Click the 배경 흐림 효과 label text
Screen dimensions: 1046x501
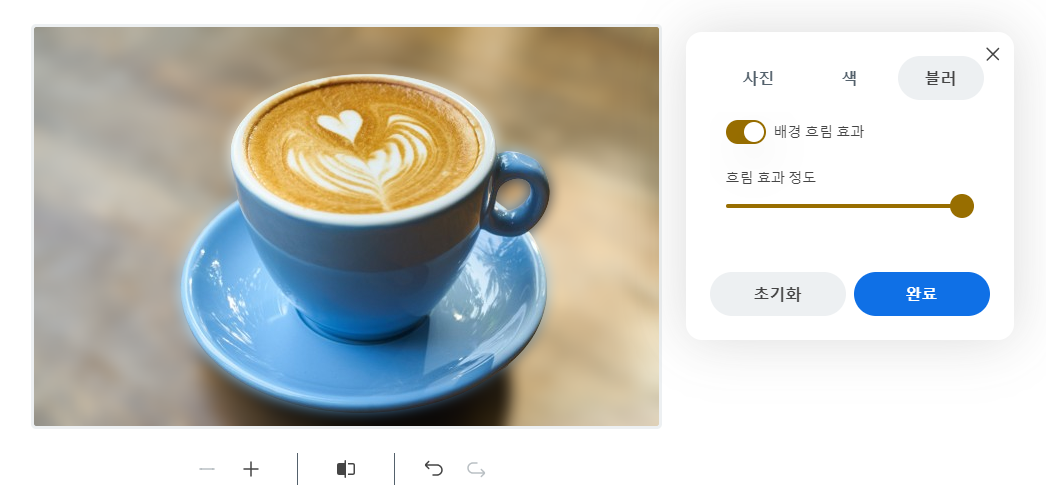pos(819,132)
